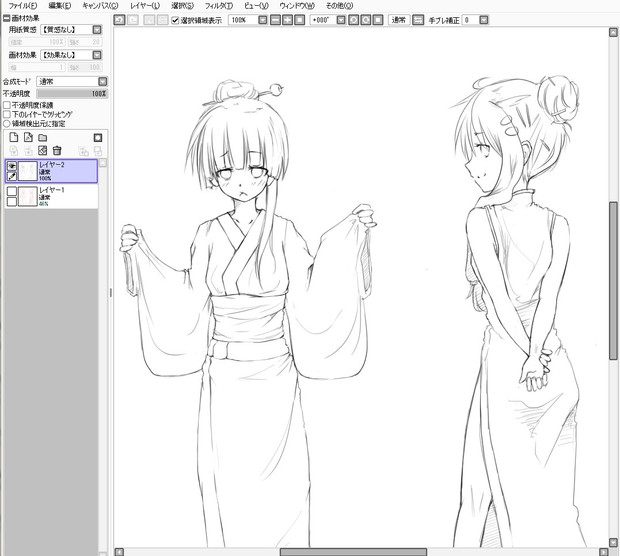Clear the layer using the erase icon
The height and width of the screenshot is (556, 620).
pos(42,151)
